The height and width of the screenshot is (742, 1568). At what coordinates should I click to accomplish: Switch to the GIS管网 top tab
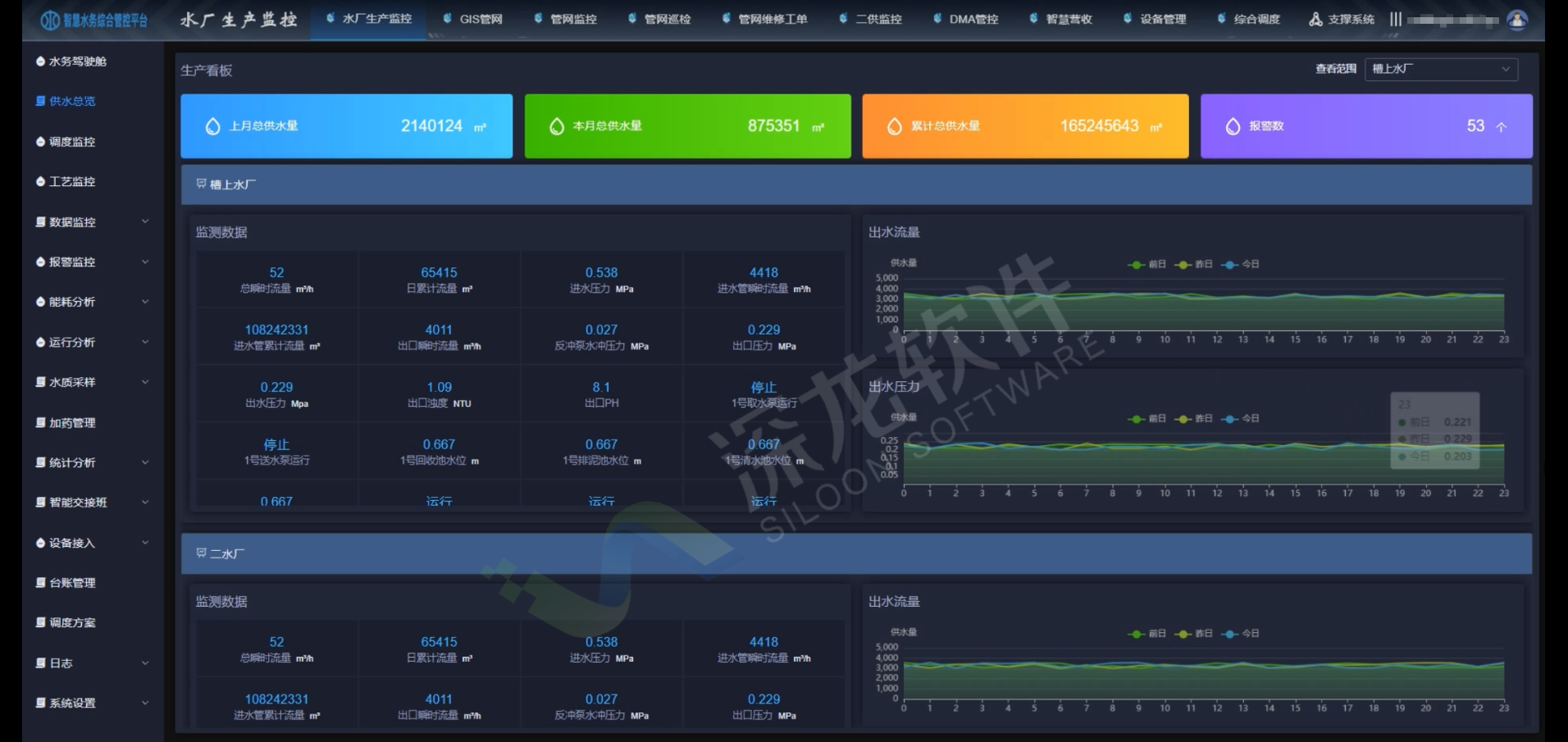(x=473, y=19)
